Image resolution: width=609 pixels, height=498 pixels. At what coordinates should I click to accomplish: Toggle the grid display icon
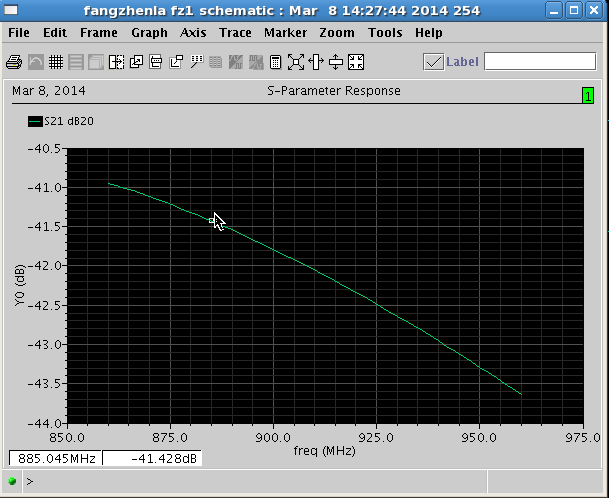(56, 62)
